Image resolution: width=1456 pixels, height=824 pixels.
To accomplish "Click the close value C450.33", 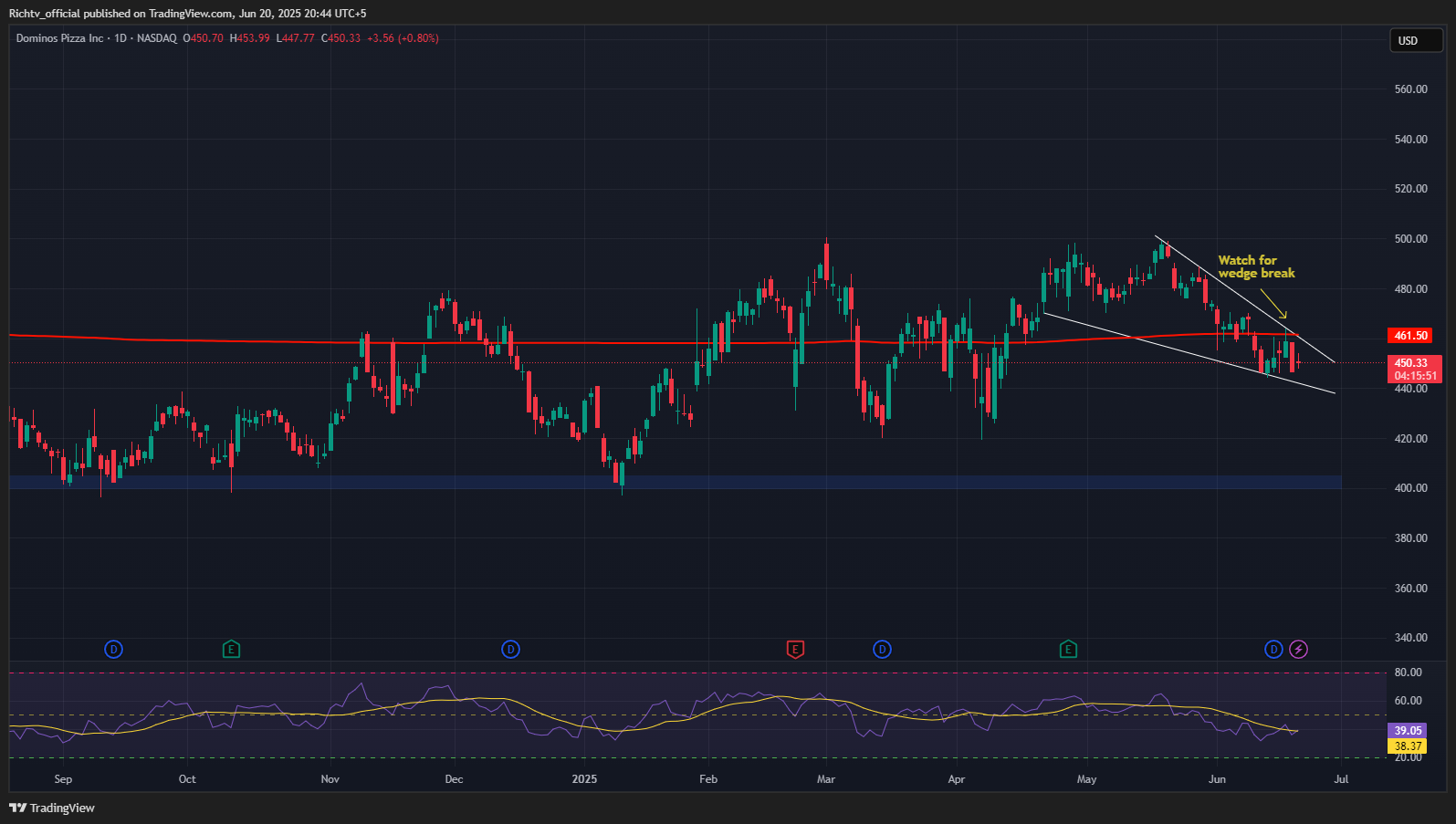I will 341,38.
